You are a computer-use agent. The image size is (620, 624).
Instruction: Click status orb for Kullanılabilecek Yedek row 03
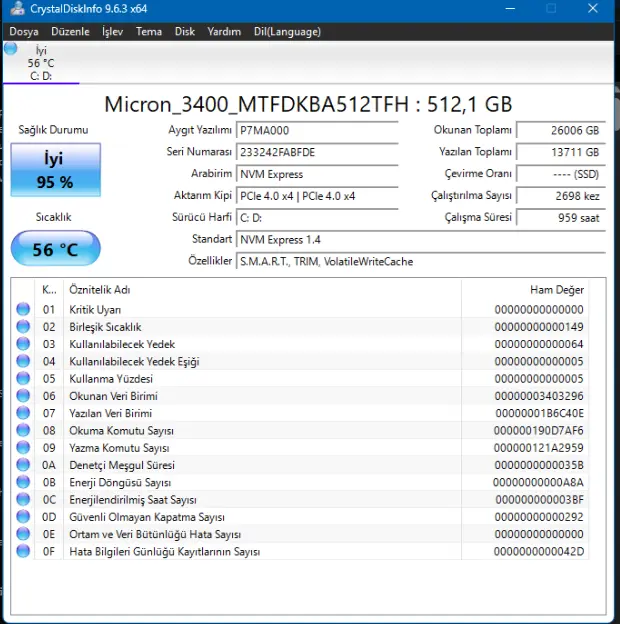[23, 343]
